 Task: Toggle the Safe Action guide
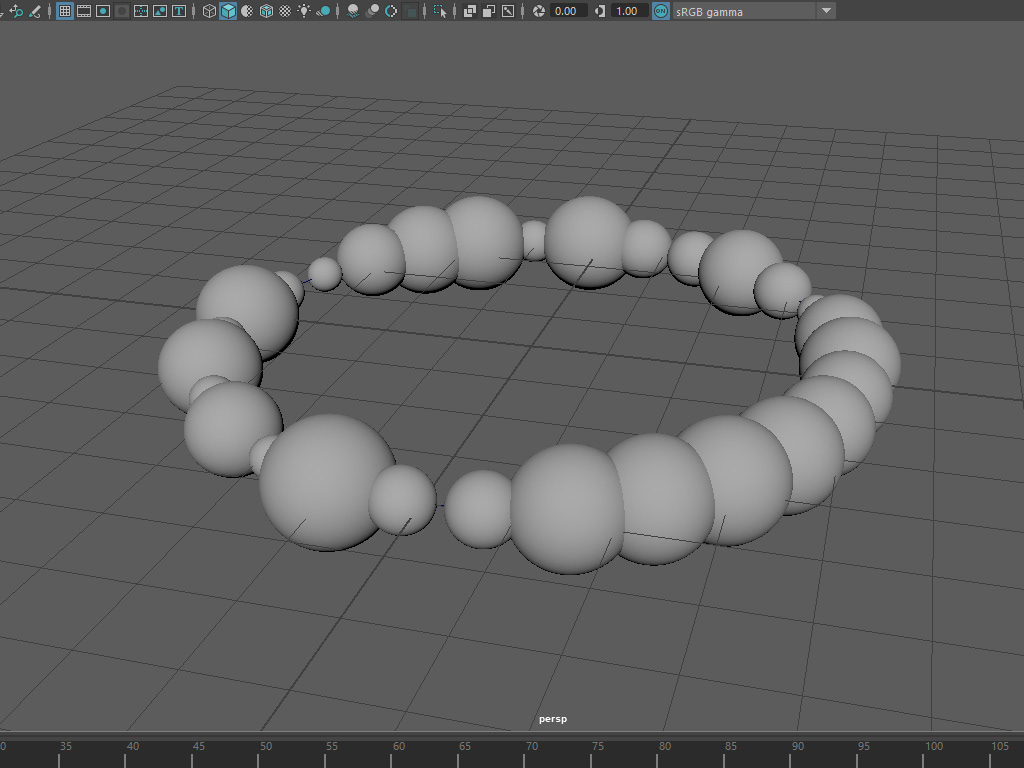[159, 11]
